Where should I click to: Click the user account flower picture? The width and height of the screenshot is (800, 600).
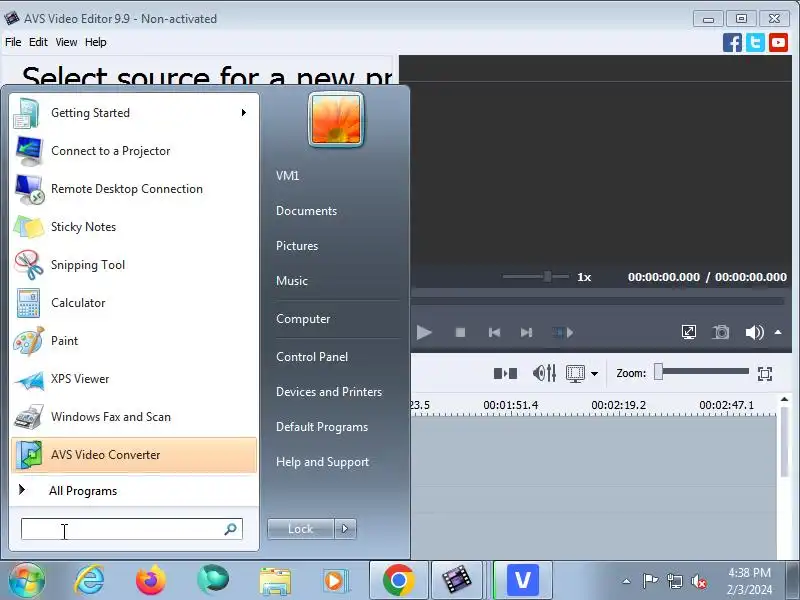tap(336, 120)
